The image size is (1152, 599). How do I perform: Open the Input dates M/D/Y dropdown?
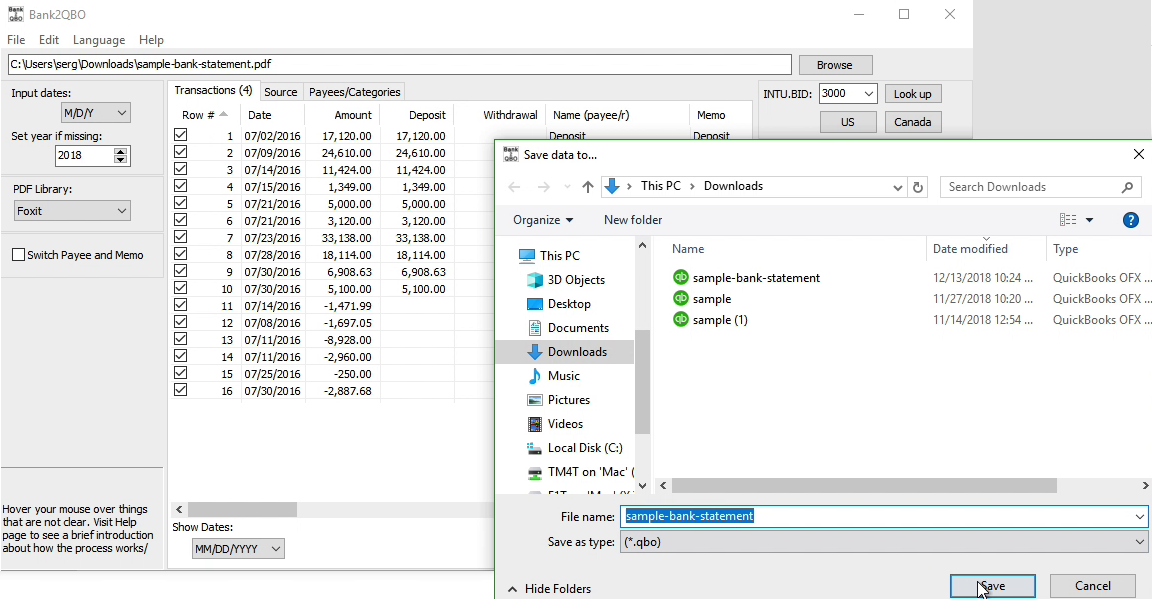(96, 113)
